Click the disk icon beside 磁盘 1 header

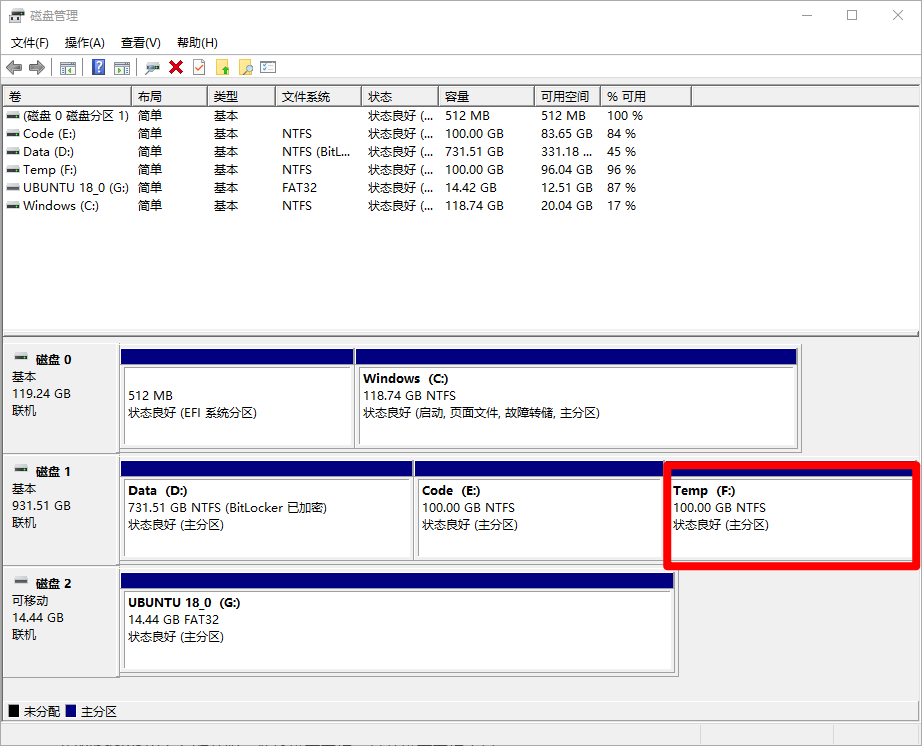click(21, 469)
